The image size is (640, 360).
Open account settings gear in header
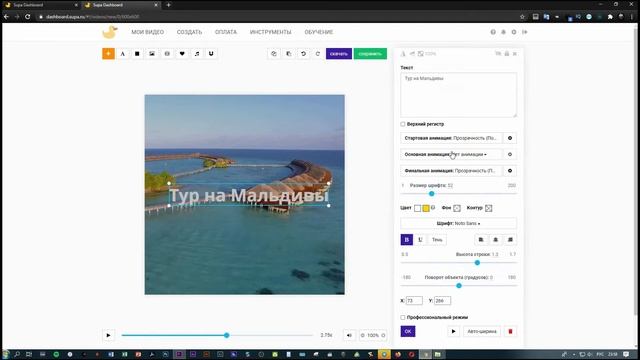click(514, 32)
